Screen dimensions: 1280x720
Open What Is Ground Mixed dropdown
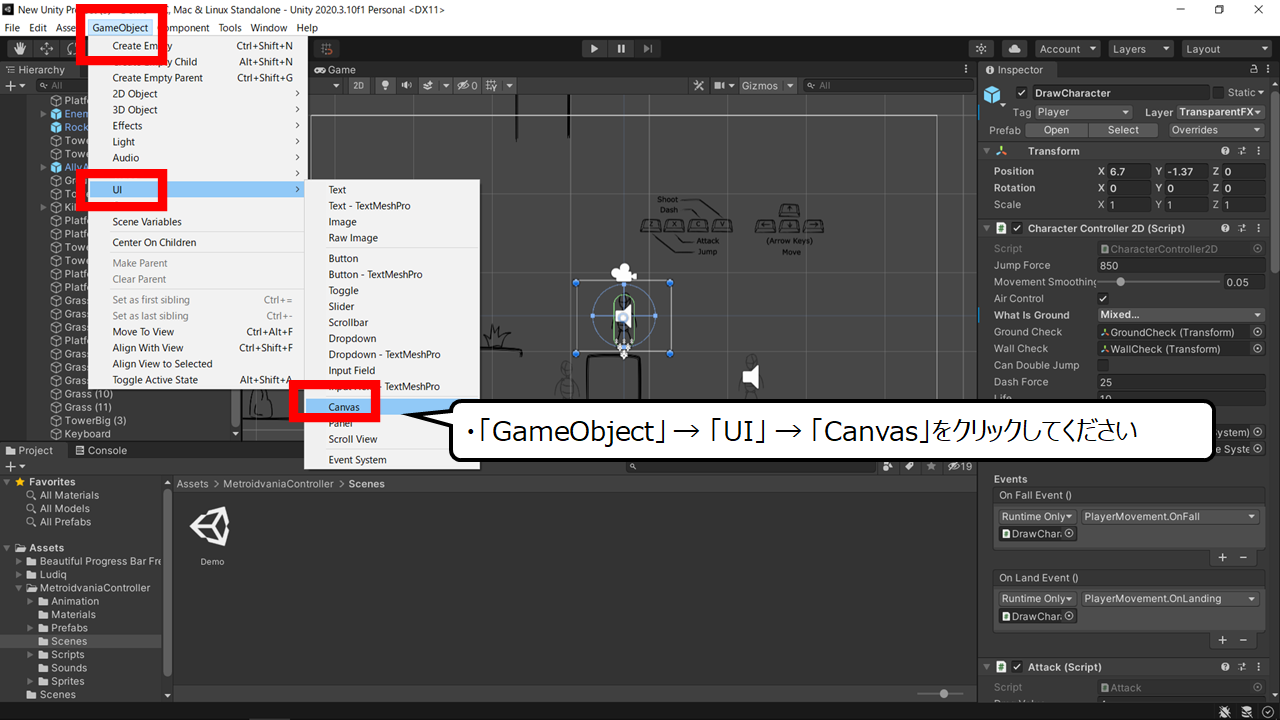click(1181, 315)
